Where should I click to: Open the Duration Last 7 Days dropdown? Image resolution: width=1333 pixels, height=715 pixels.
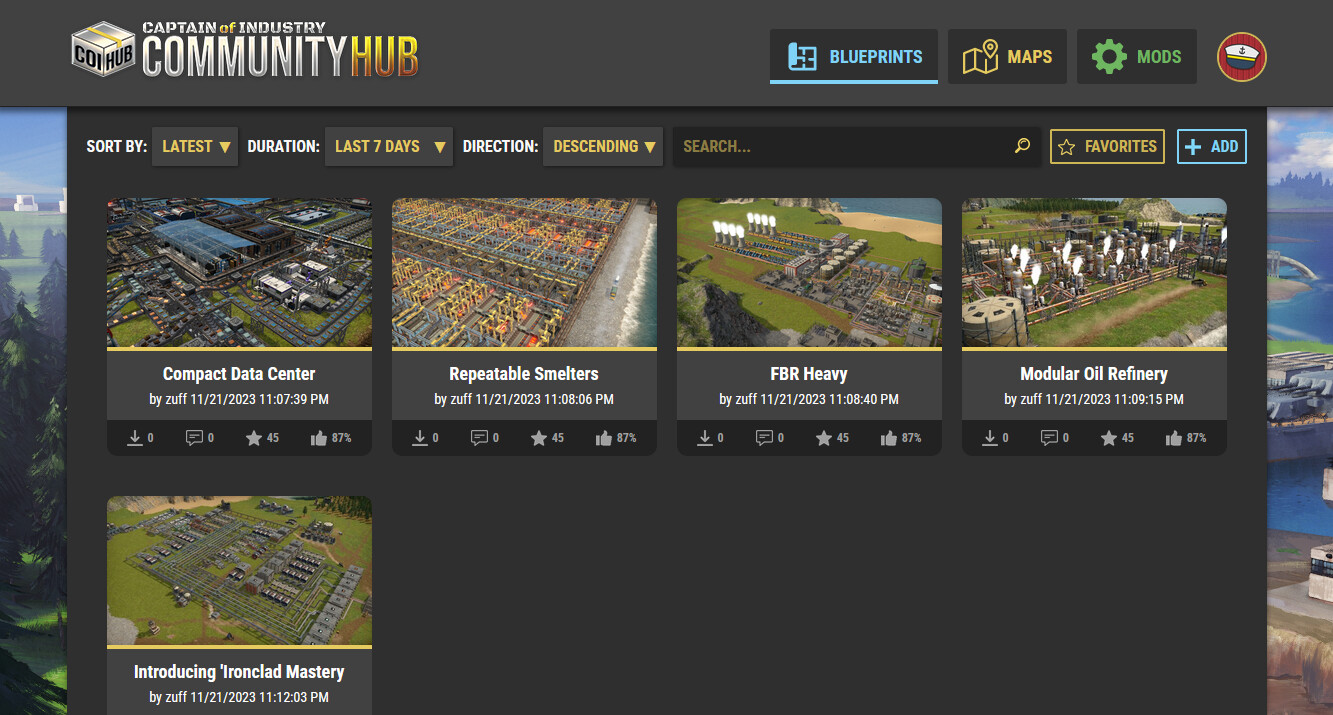click(389, 146)
